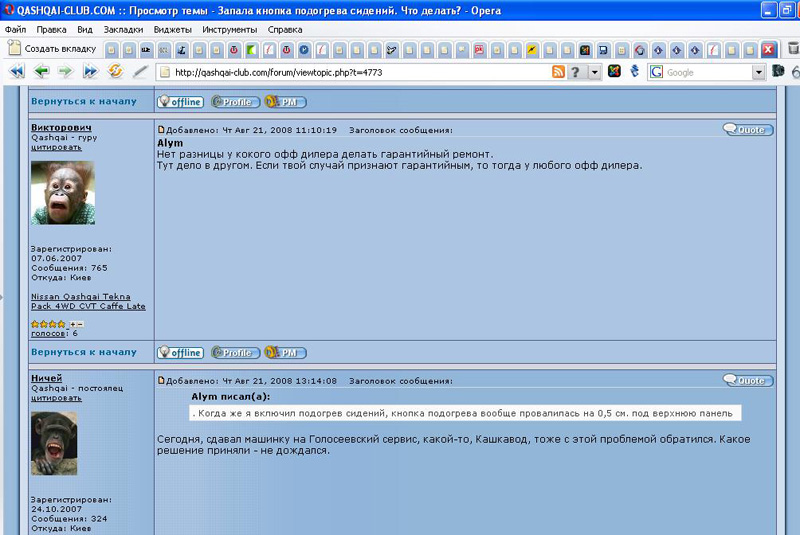Image resolution: width=800 pixels, height=535 pixels.
Task: Click the trash can closed-tabs icon
Action: tap(793, 49)
